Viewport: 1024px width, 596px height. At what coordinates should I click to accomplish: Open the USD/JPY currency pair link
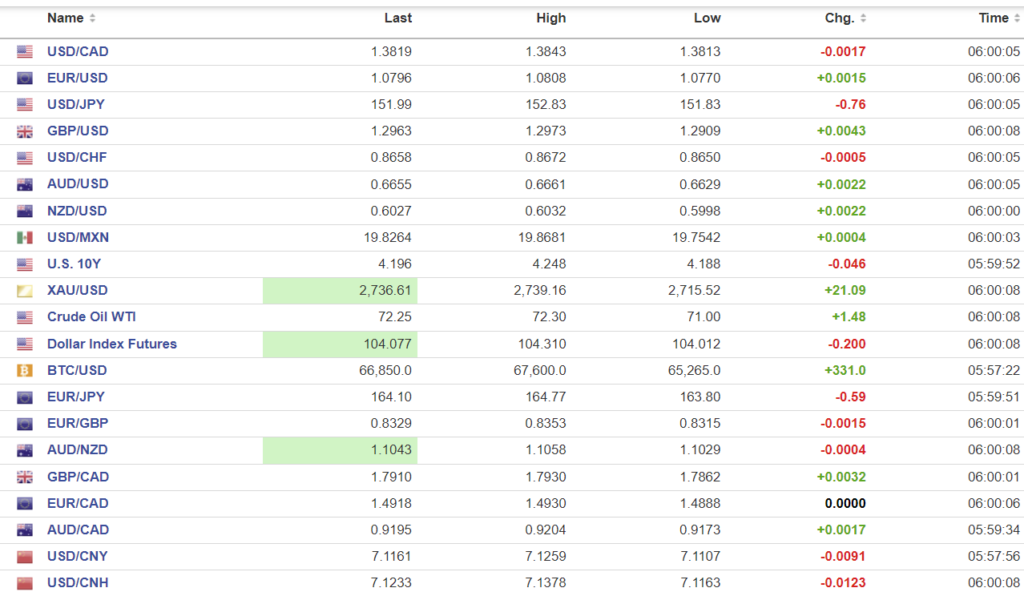point(77,104)
